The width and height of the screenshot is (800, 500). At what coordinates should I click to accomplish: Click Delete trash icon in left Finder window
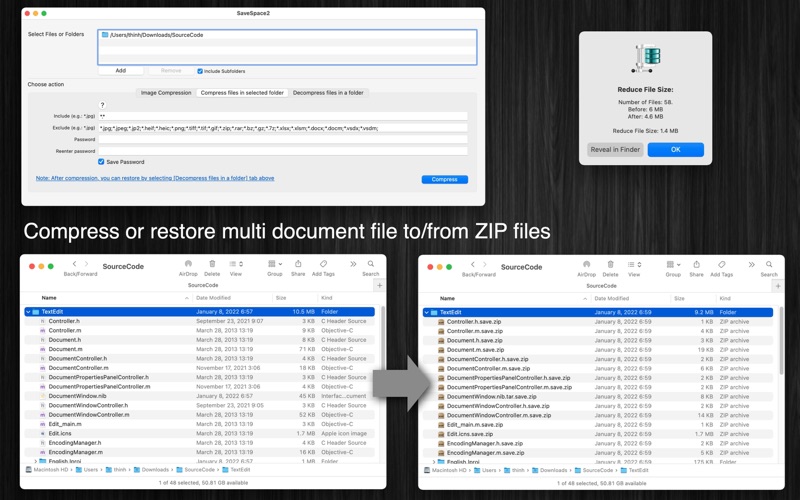pyautogui.click(x=212, y=264)
